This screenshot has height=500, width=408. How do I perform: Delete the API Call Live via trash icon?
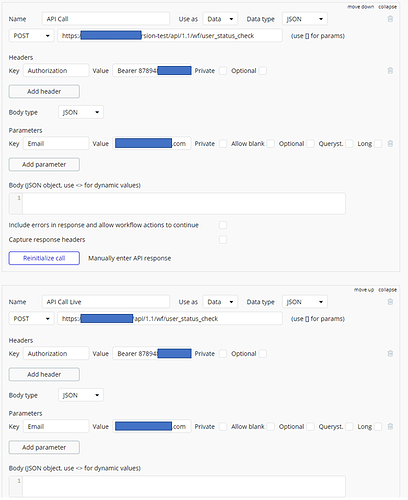(x=390, y=302)
